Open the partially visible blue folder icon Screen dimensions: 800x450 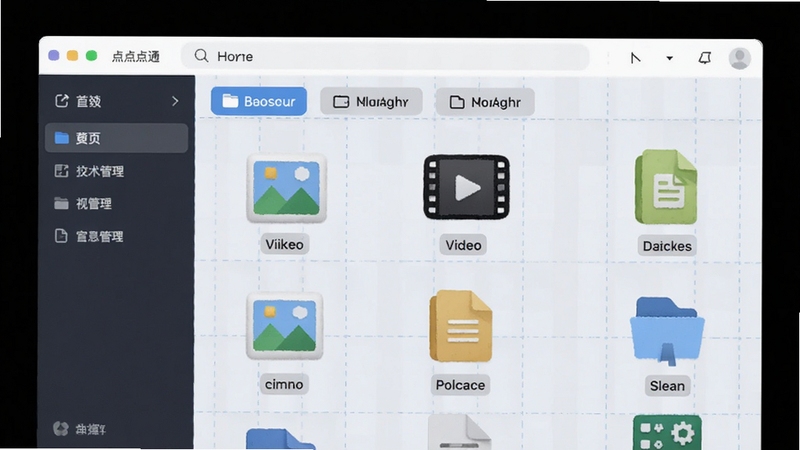coord(281,439)
